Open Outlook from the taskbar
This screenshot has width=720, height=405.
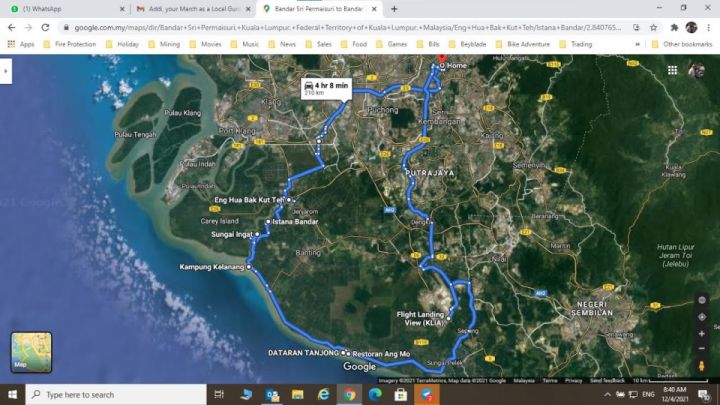tap(272, 394)
